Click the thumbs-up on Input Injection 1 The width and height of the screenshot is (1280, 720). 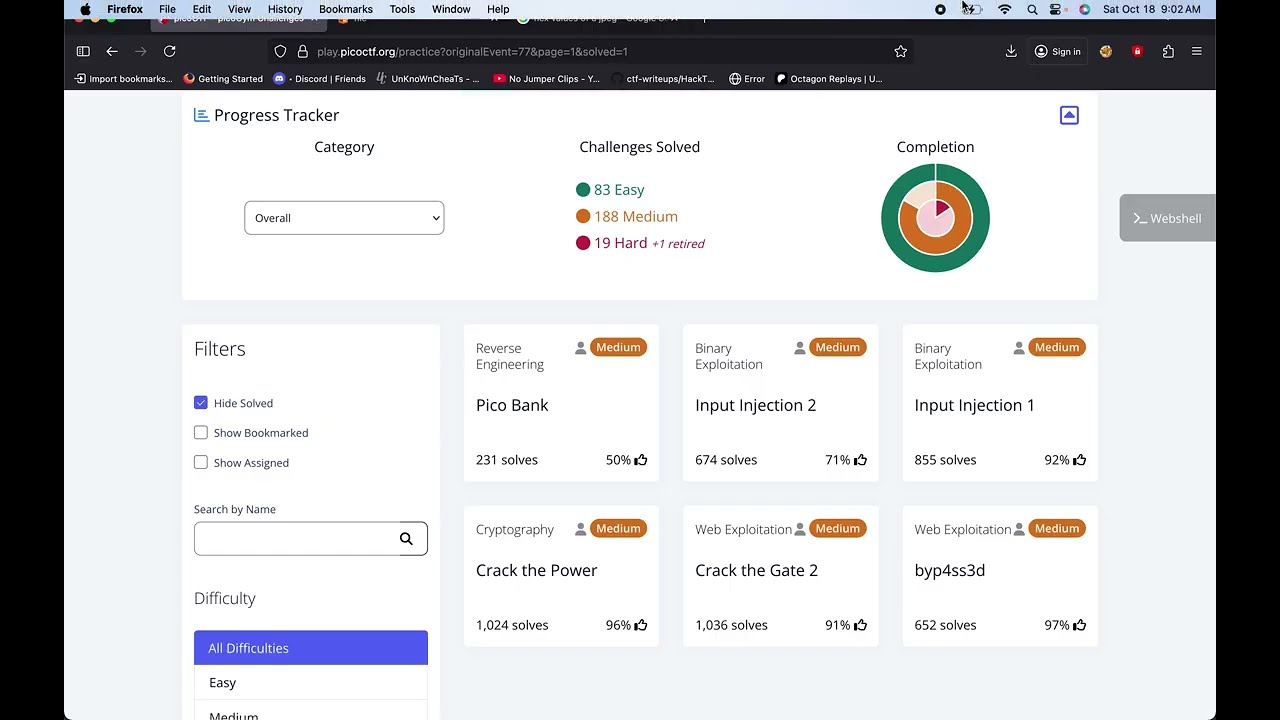pos(1079,460)
